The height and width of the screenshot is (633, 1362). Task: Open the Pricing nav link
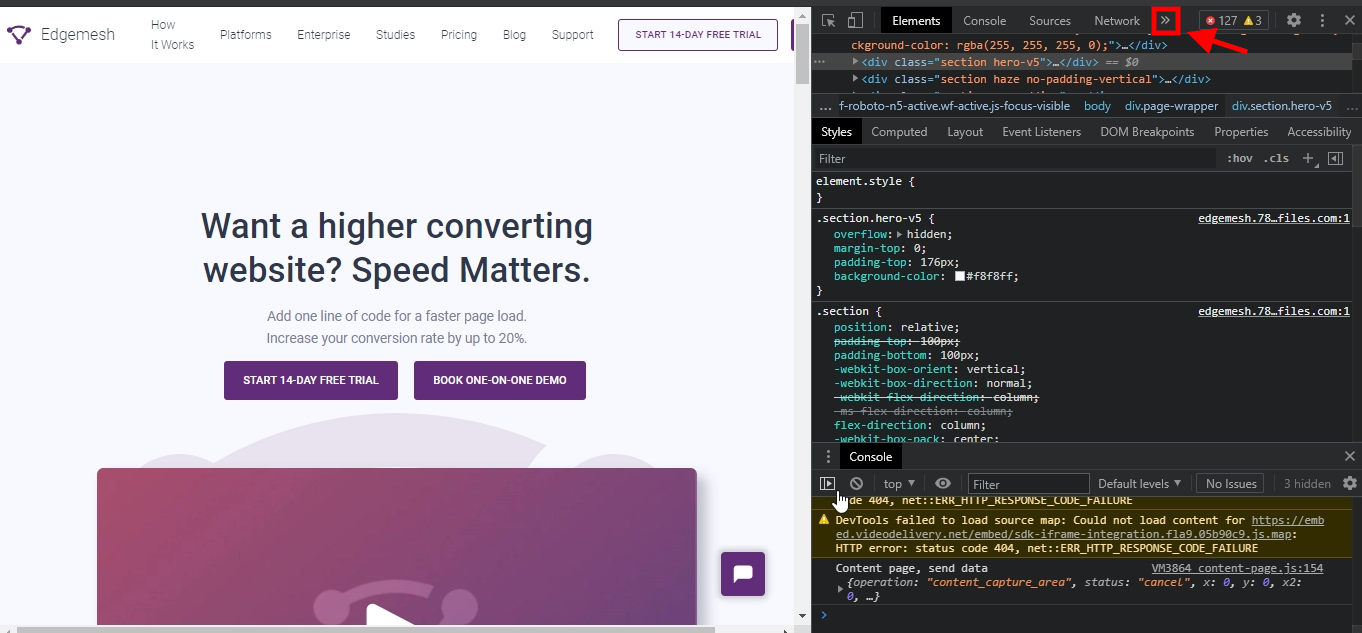[x=458, y=34]
